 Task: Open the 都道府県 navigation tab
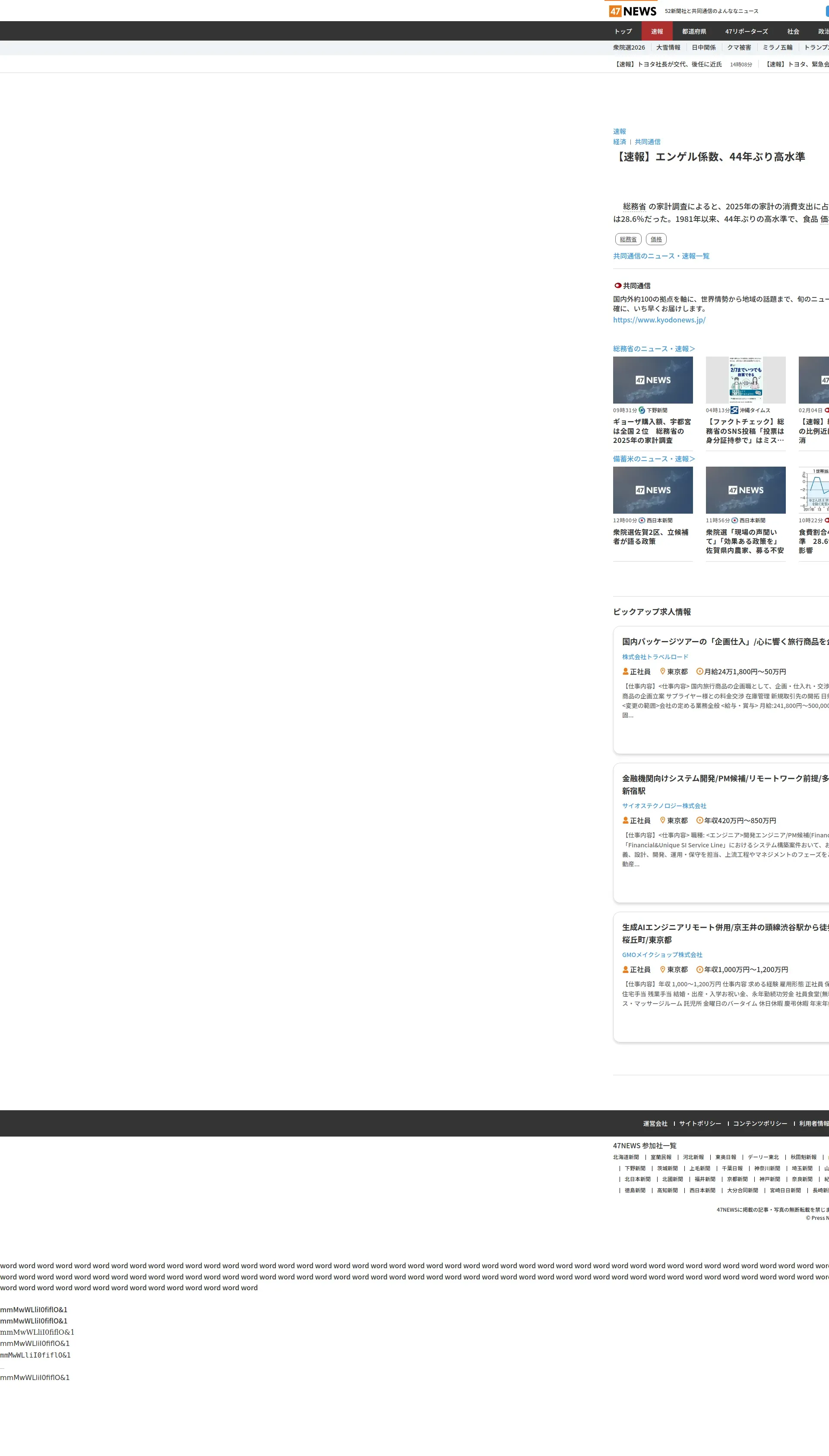point(693,32)
